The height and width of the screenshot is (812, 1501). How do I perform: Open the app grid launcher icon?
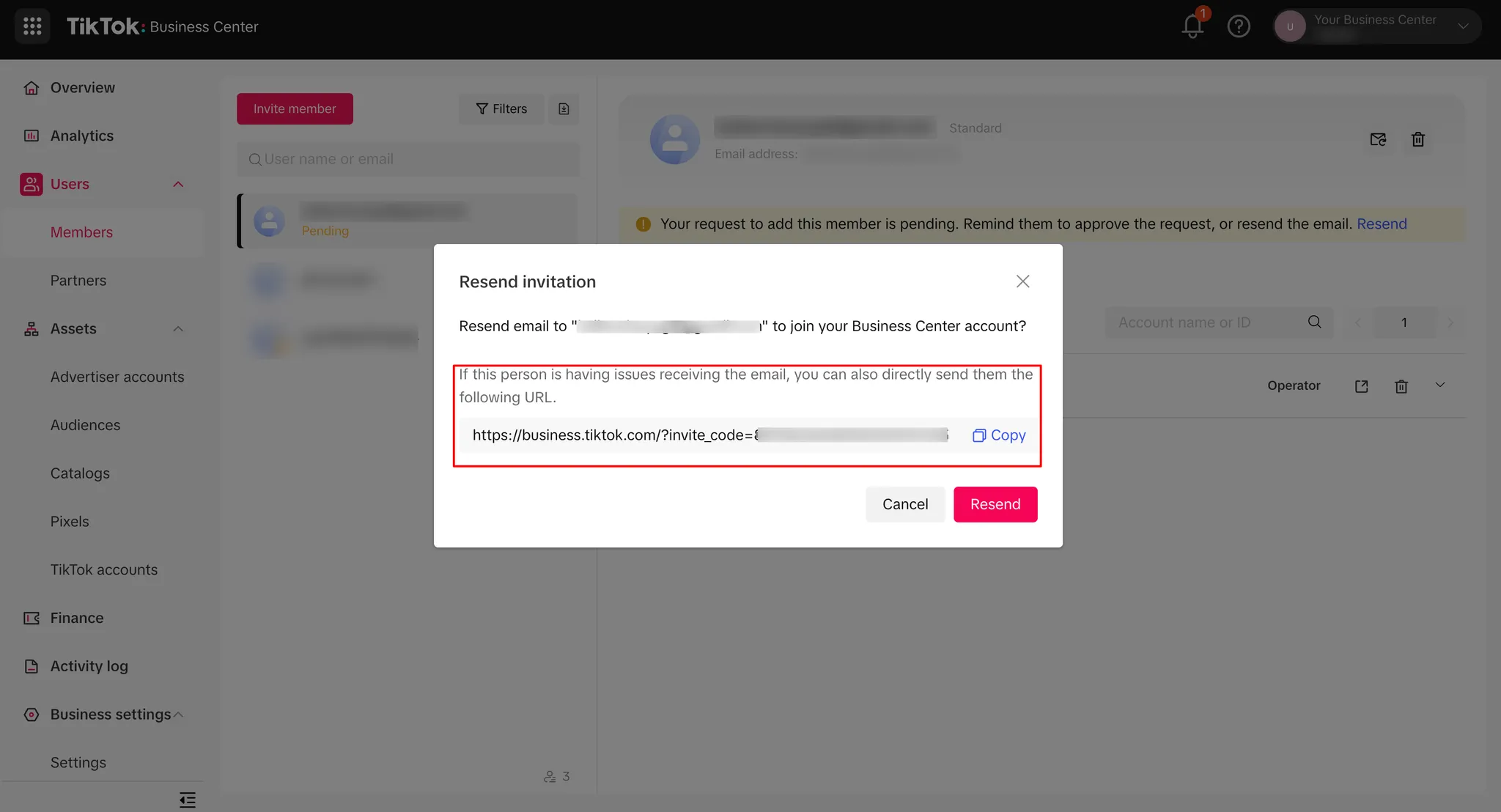tap(32, 26)
